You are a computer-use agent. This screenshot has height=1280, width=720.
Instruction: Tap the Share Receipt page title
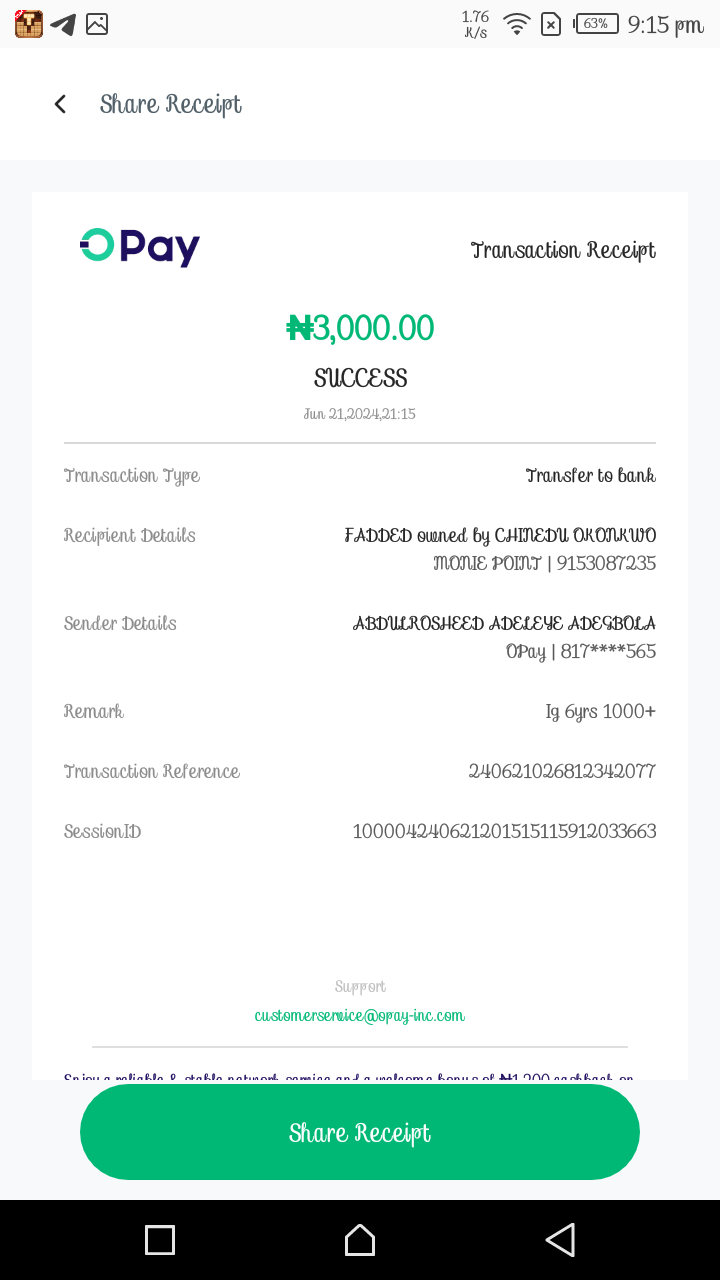171,104
